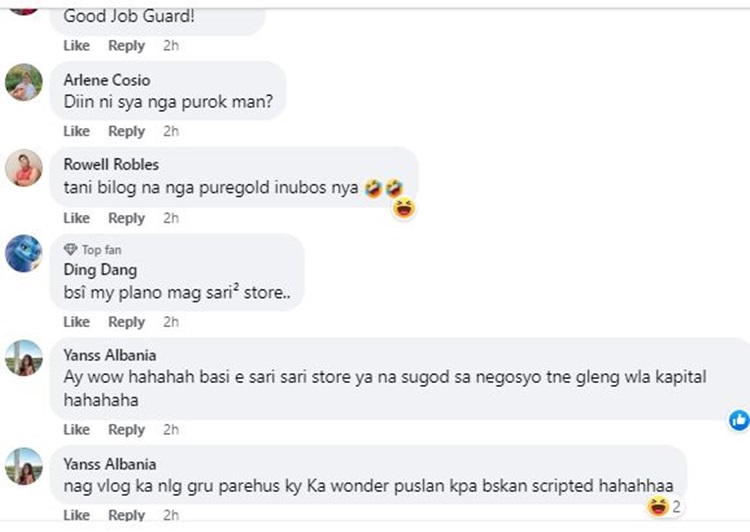Open Yanss Albania's name on the "Ay wow" comment

pyautogui.click(x=110, y=355)
